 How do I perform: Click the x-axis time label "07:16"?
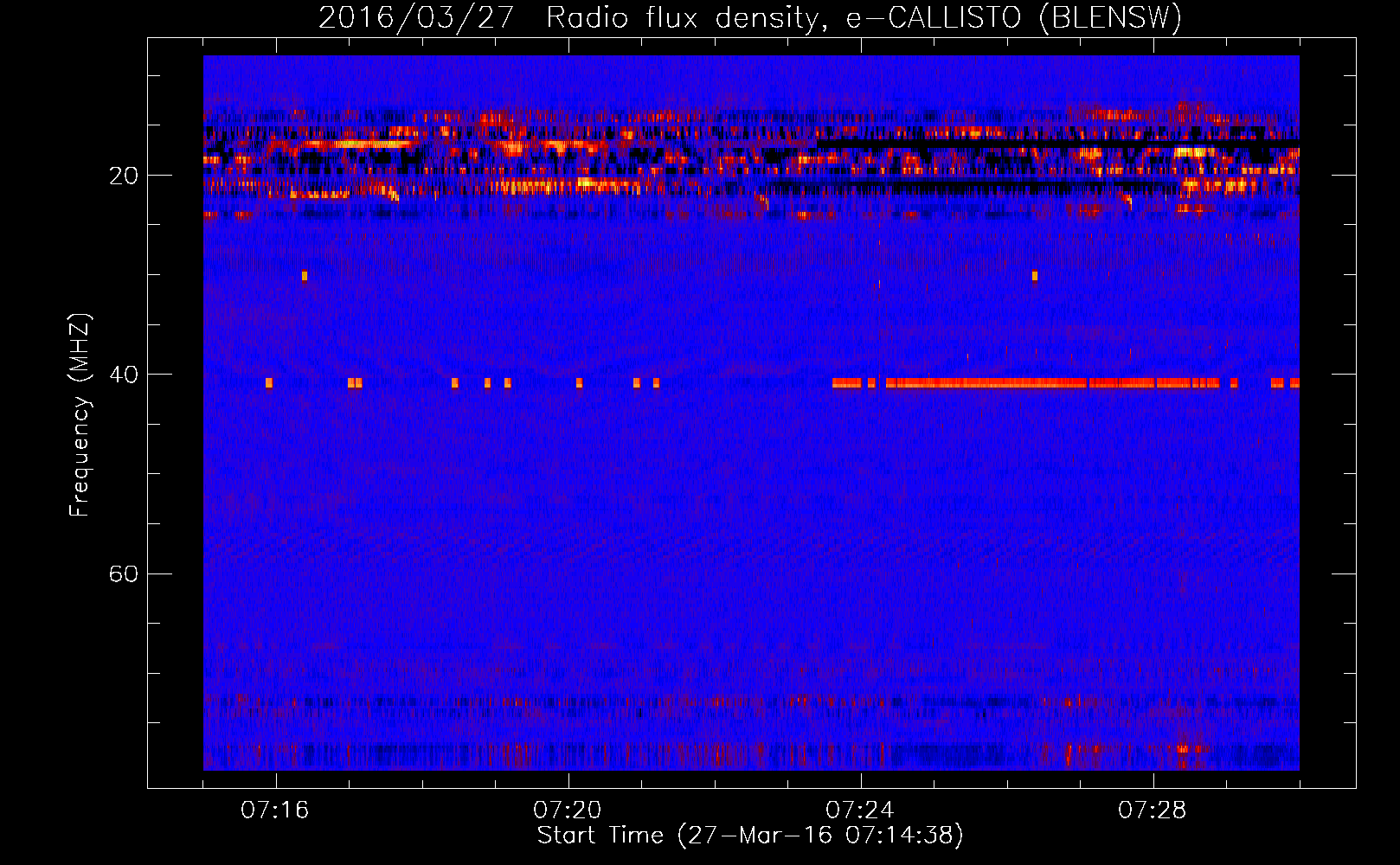275,811
